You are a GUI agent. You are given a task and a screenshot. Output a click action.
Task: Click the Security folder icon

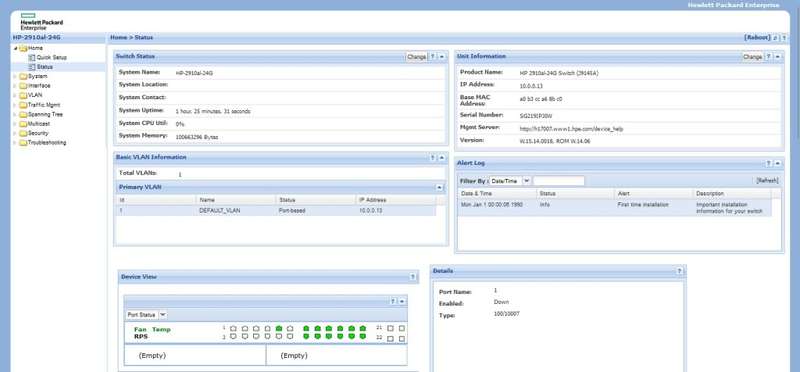pyautogui.click(x=23, y=133)
